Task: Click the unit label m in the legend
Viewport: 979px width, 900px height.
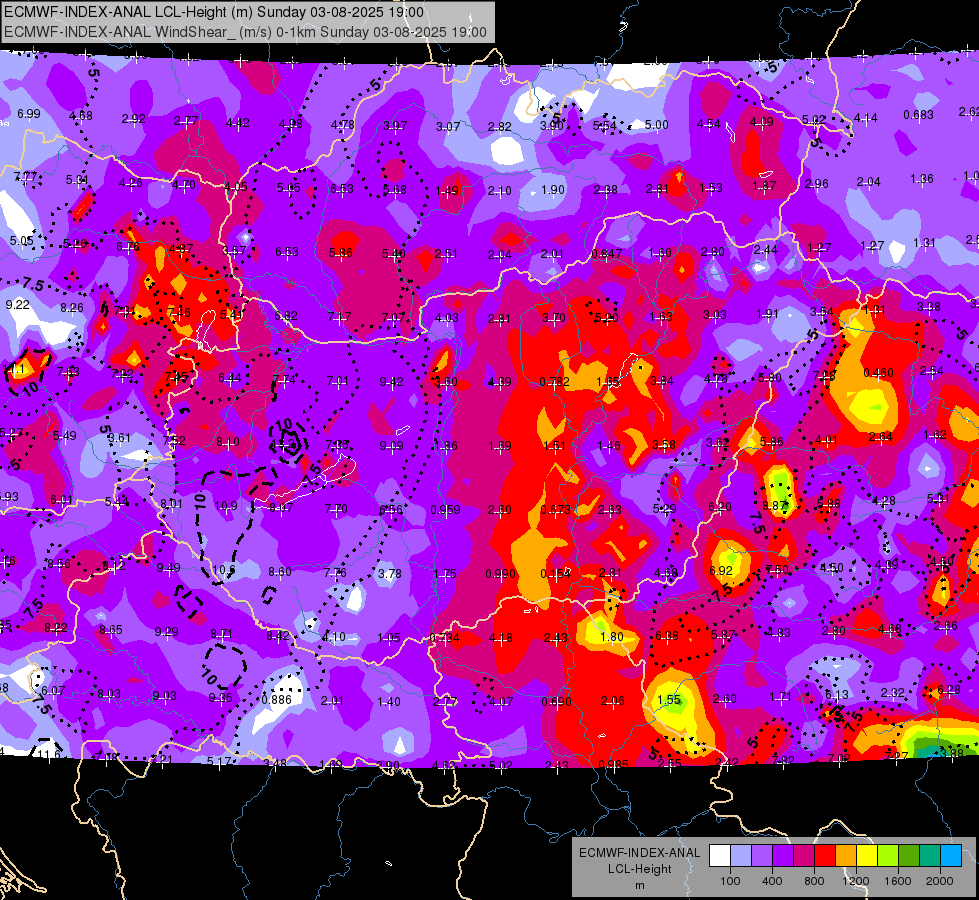Action: [640, 886]
